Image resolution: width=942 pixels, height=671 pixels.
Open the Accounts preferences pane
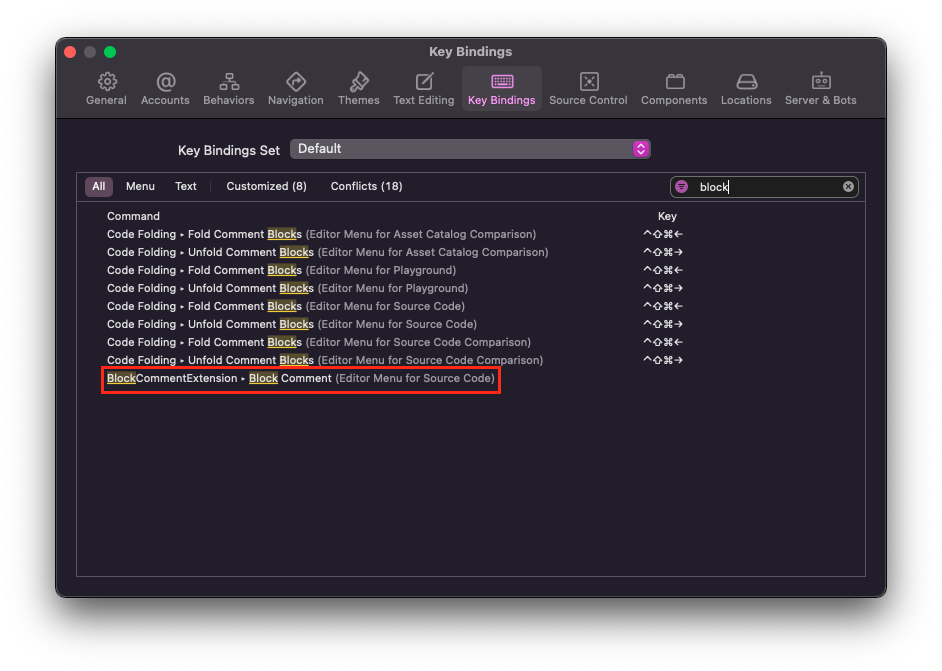(165, 89)
